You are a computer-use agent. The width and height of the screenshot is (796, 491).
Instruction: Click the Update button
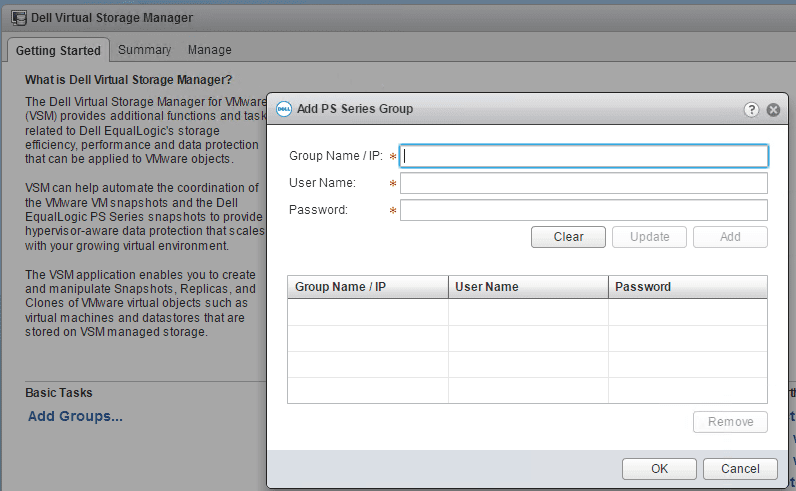pos(649,237)
